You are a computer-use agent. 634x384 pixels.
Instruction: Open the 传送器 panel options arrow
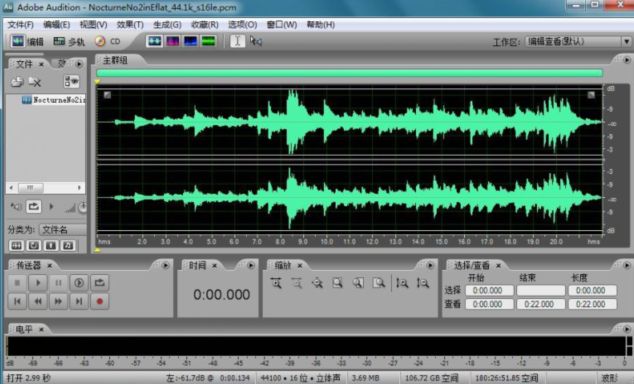tap(165, 266)
